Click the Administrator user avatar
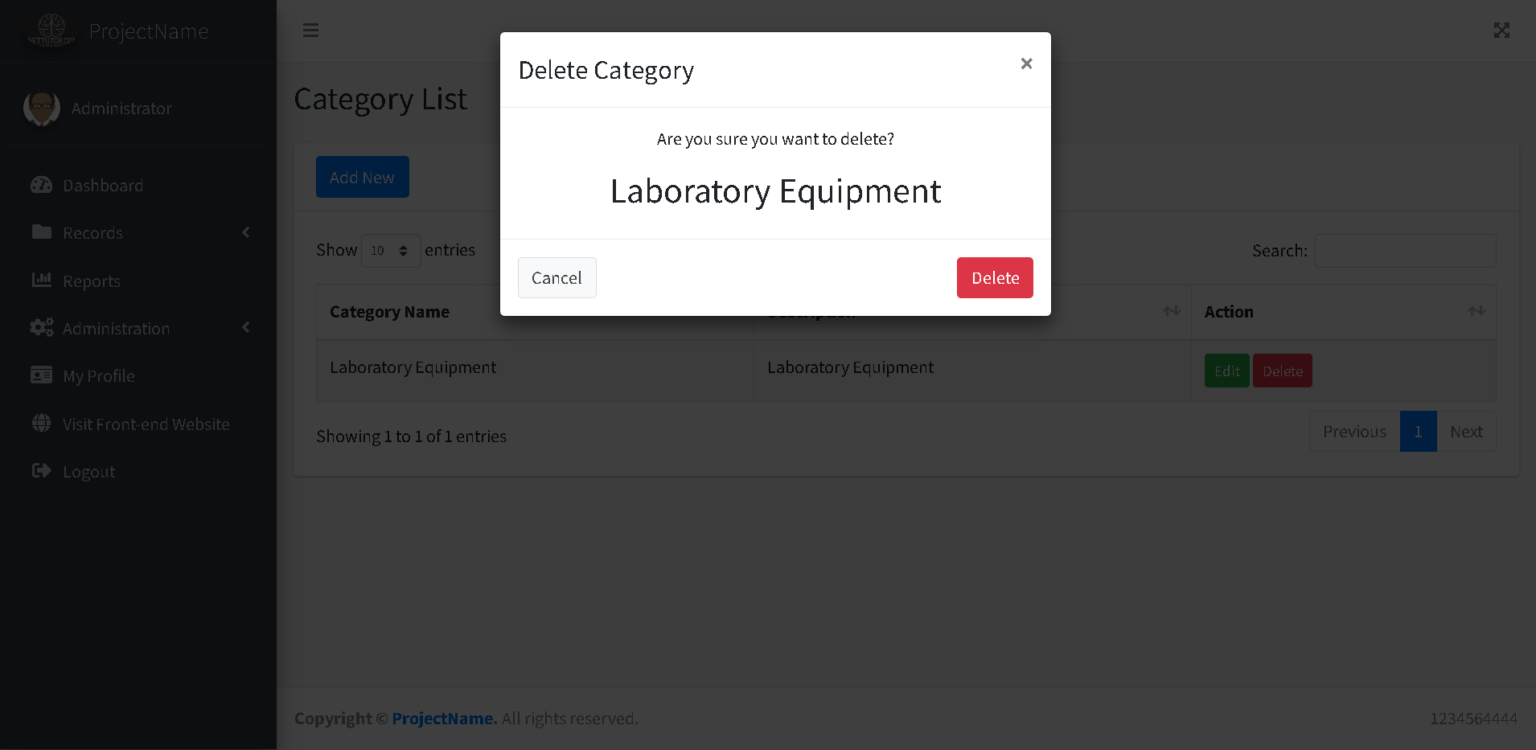 pyautogui.click(x=41, y=108)
